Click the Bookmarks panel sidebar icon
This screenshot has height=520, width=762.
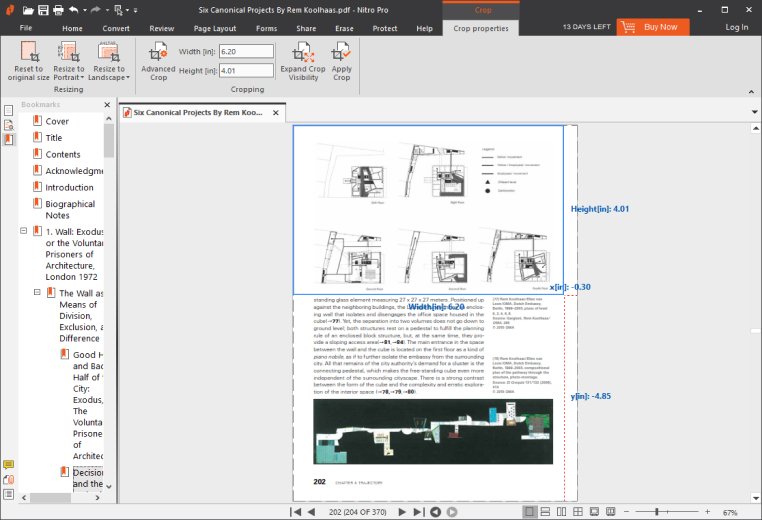tap(8, 139)
